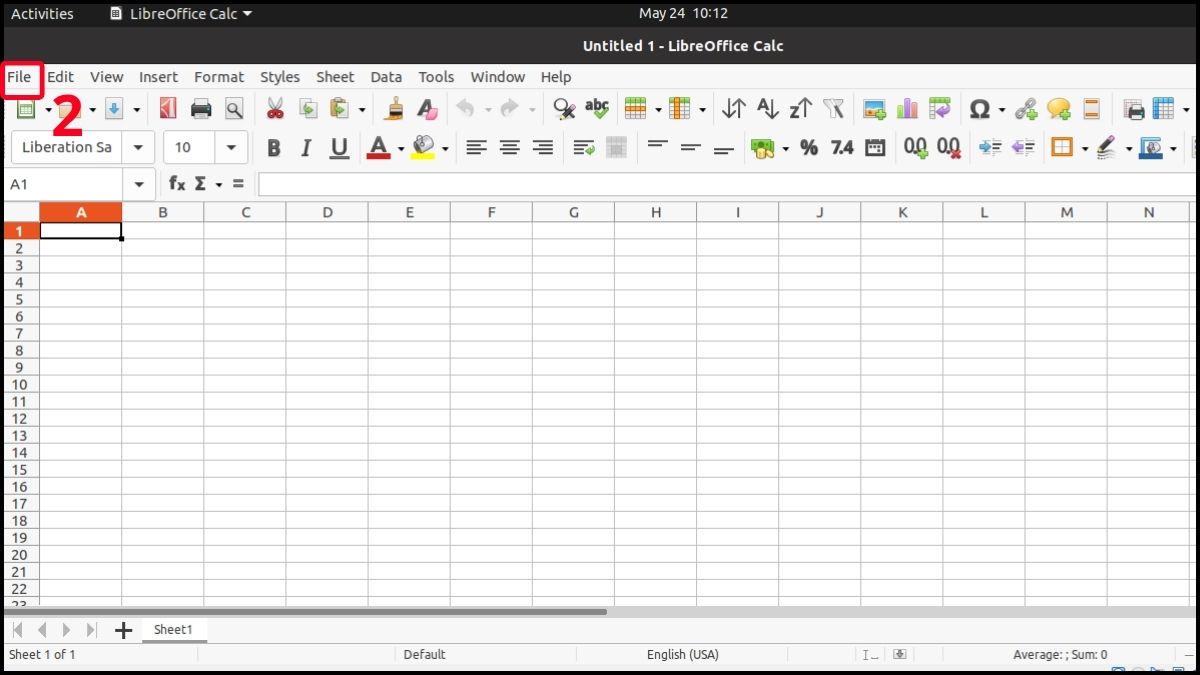Open the Data menu
Viewport: 1200px width, 675px height.
(386, 76)
